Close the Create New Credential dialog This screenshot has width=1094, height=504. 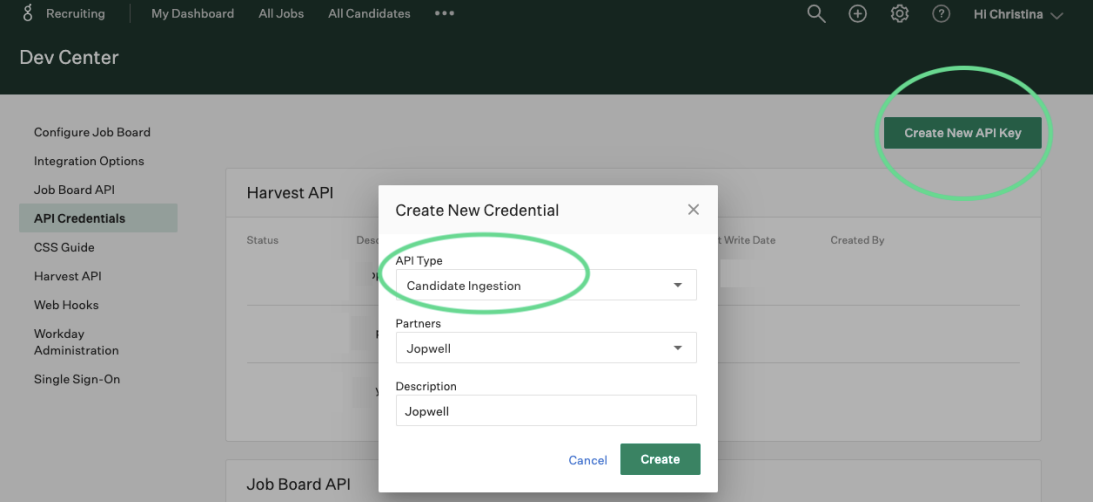coord(693,209)
